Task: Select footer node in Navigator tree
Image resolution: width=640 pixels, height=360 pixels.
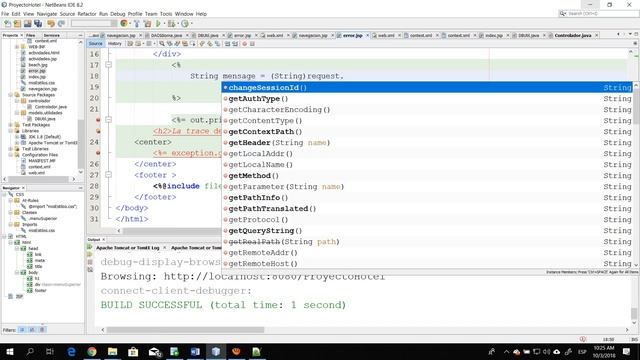Action: coord(40,291)
